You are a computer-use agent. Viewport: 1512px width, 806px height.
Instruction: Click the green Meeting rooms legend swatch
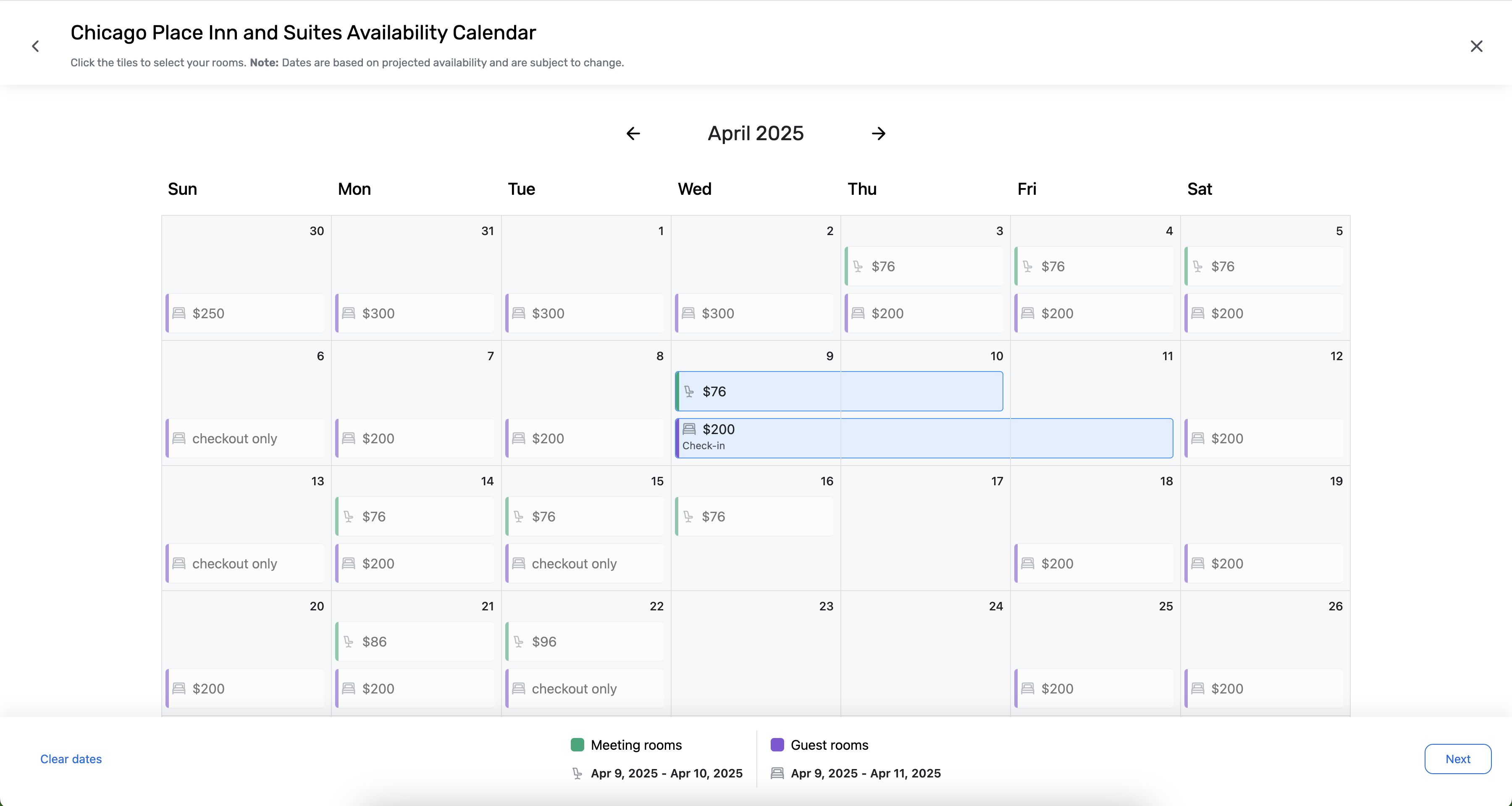point(577,745)
